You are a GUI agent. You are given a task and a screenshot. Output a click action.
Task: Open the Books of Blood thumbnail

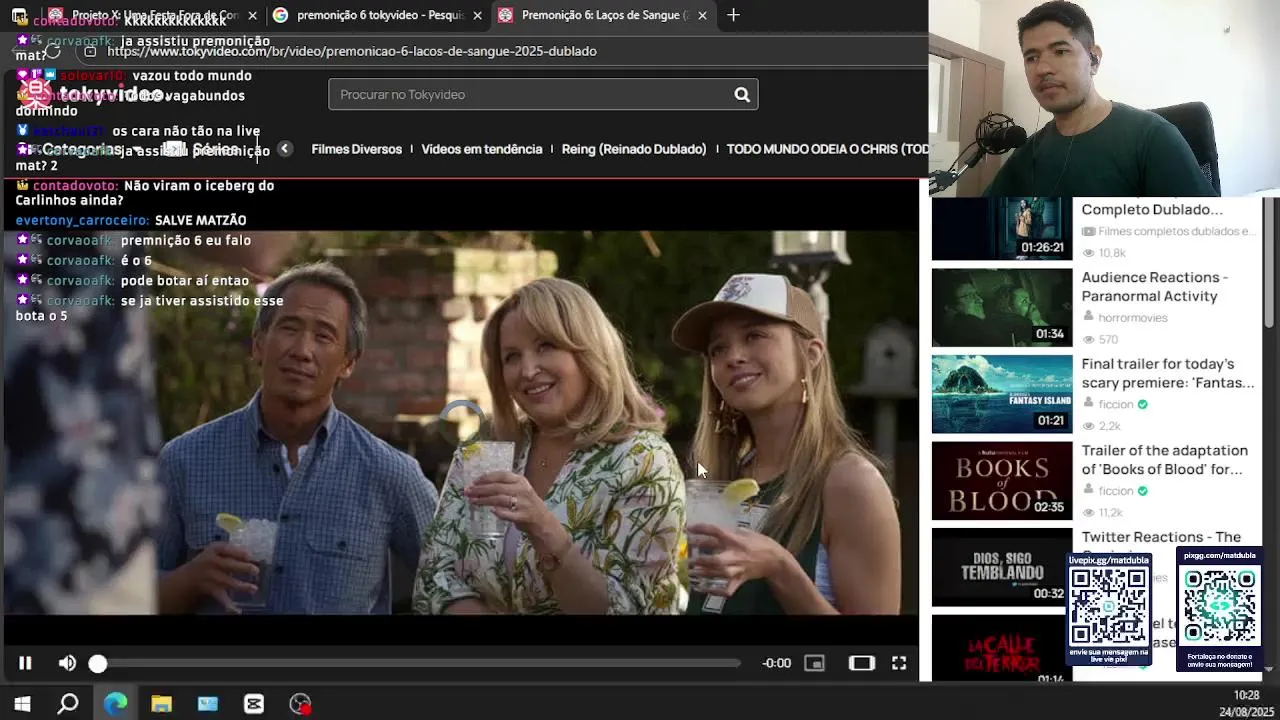pyautogui.click(x=1001, y=480)
